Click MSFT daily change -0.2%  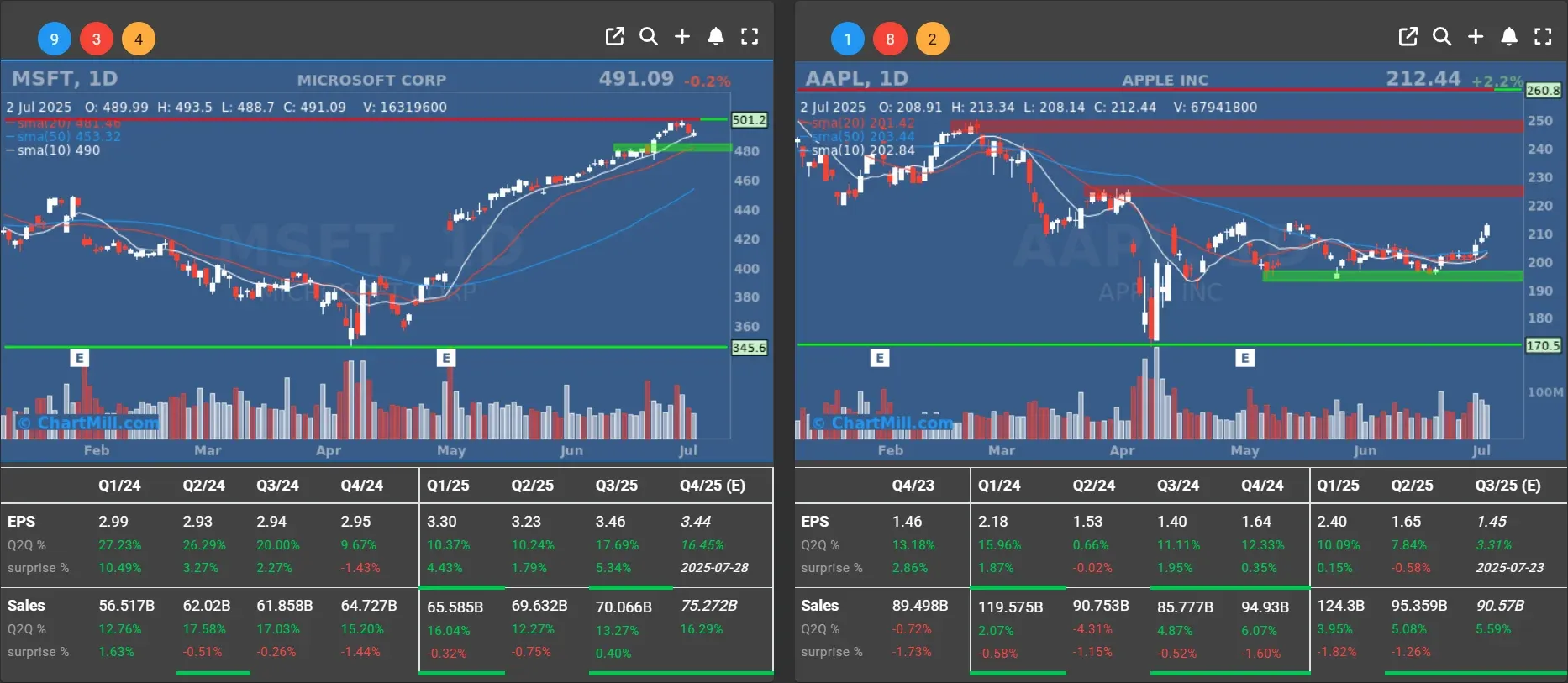pos(707,81)
